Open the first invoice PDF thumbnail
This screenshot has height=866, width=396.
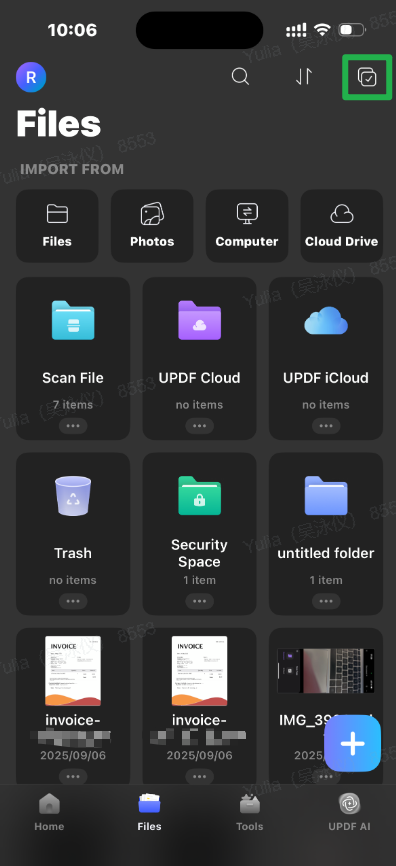click(73, 670)
